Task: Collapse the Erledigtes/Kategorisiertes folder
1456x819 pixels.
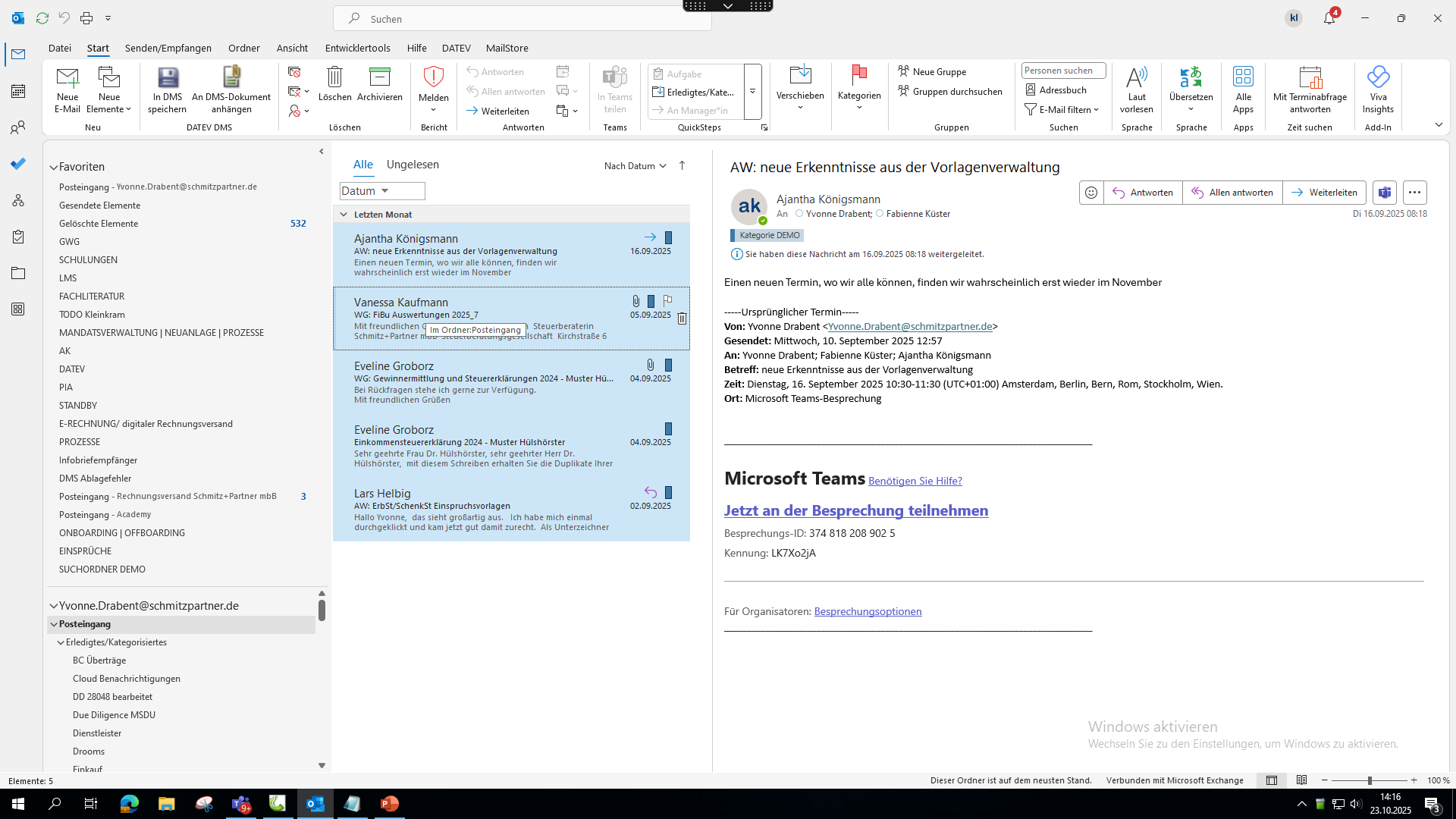Action: pos(61,642)
